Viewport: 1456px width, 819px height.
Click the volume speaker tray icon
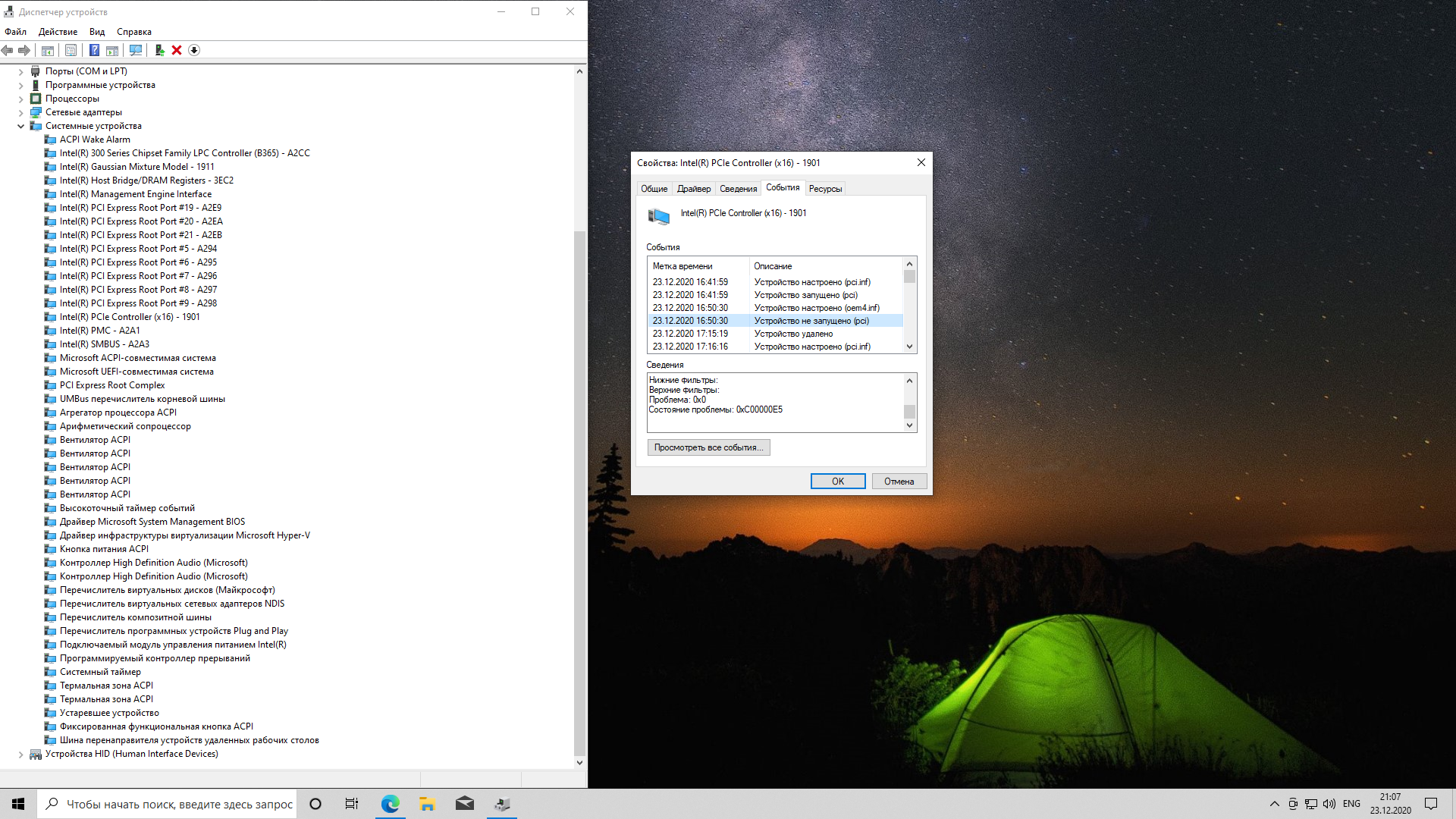pos(1329,804)
